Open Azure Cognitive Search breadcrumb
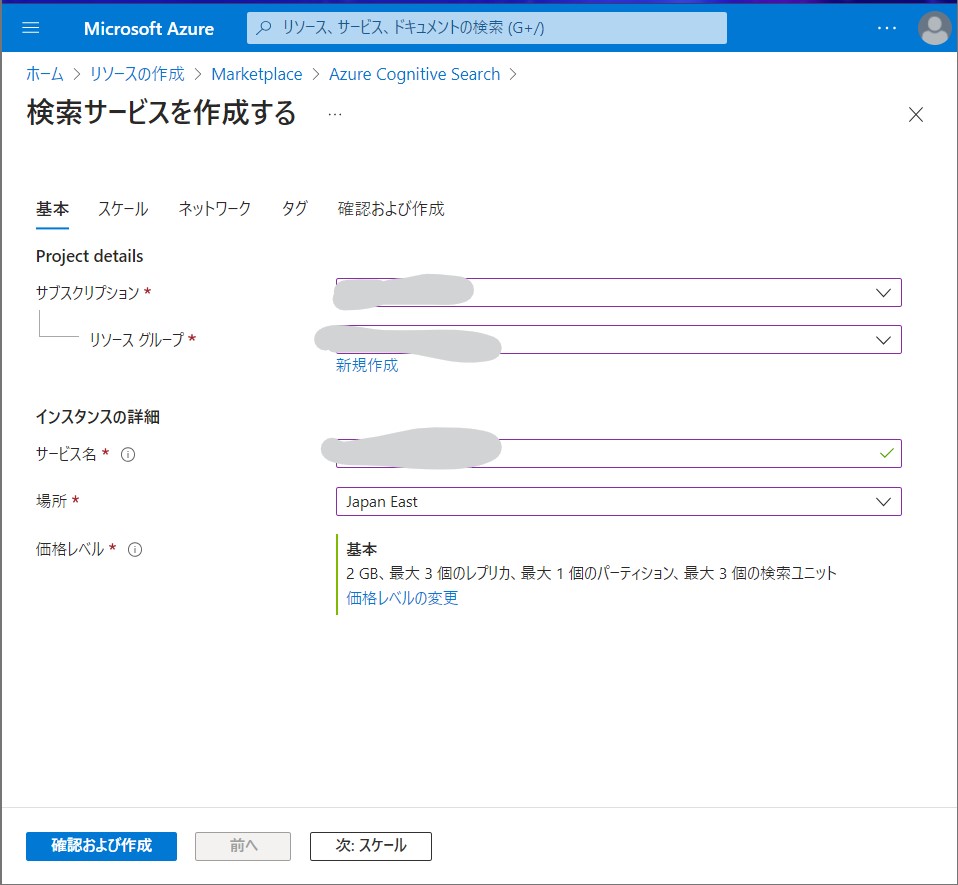Viewport: 958px width, 885px height. 414,75
